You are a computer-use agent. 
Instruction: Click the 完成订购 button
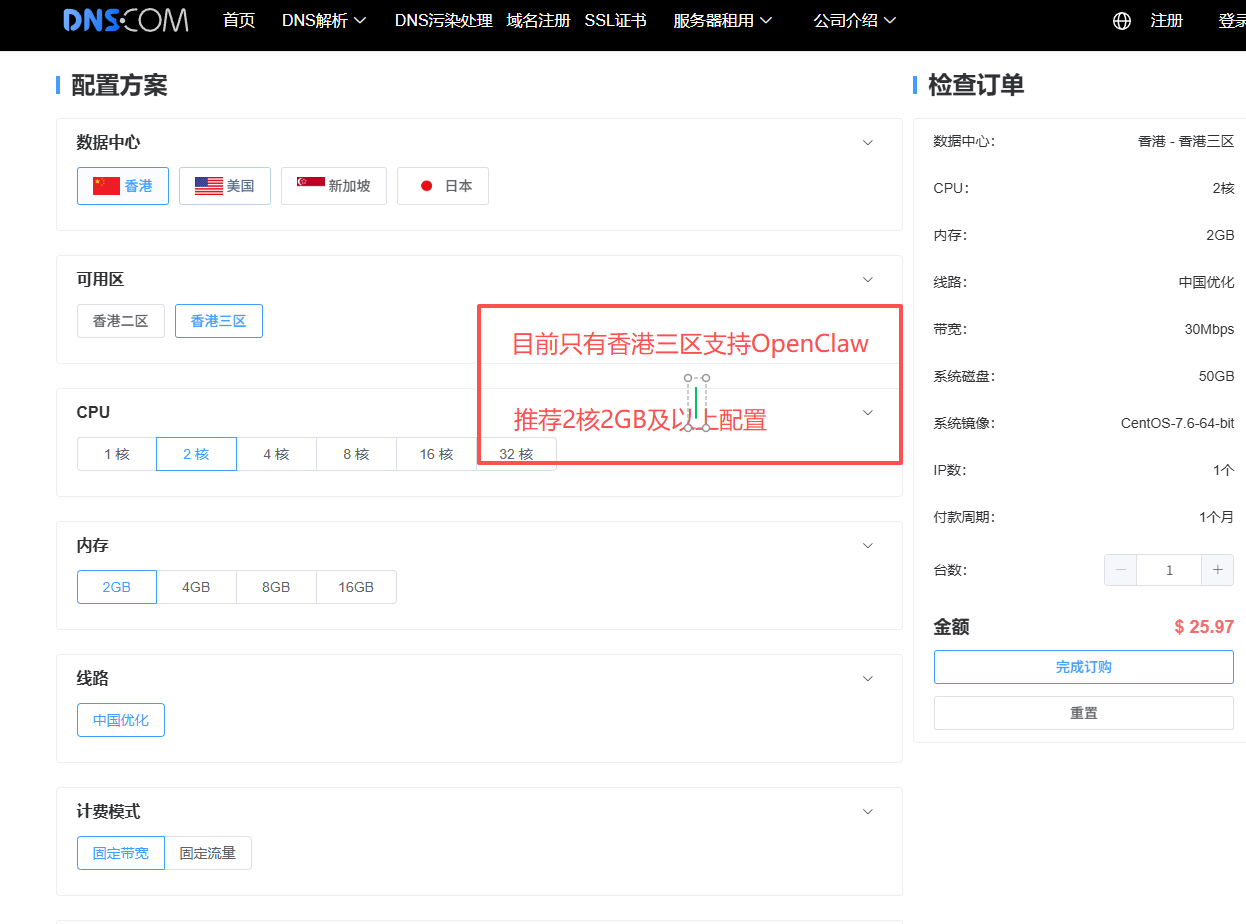point(1083,667)
